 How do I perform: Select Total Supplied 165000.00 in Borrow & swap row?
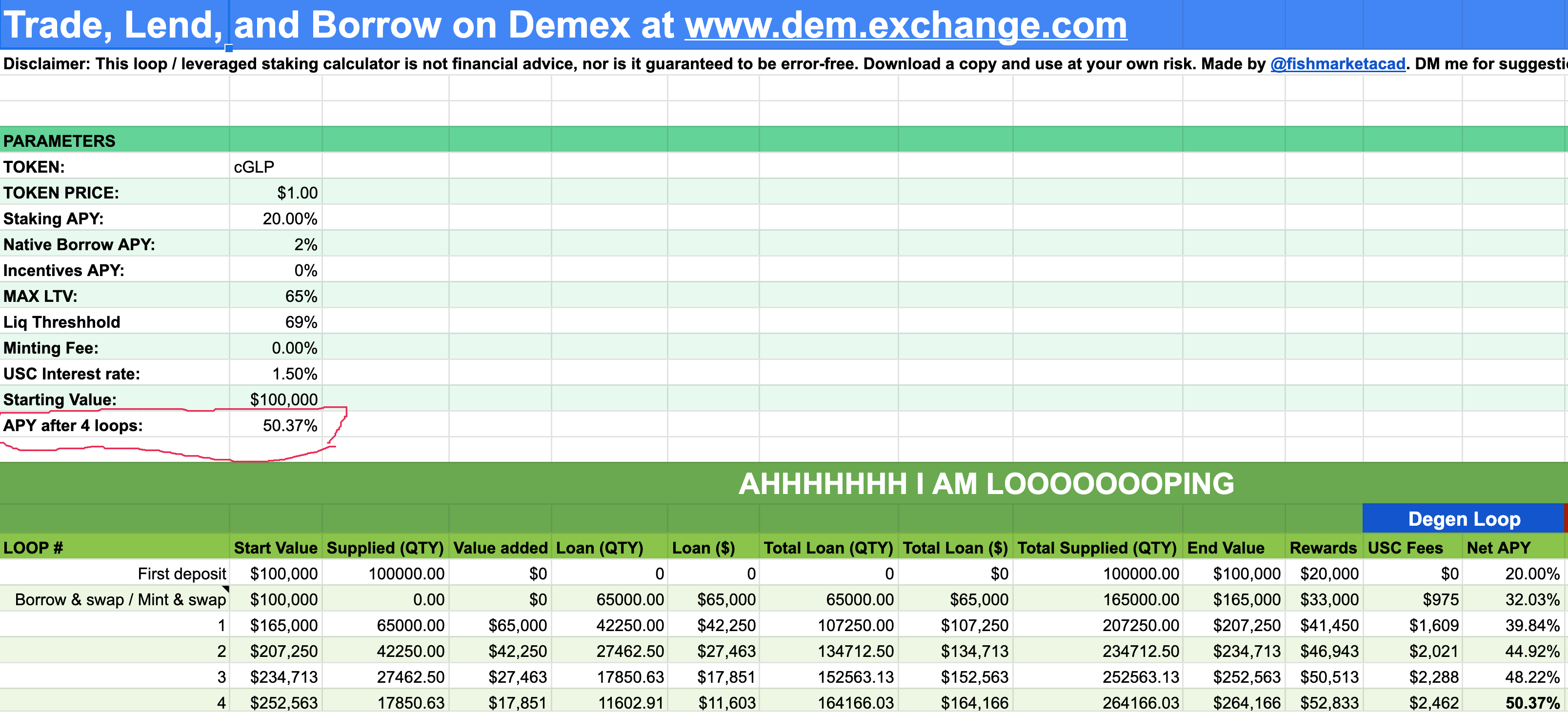point(1098,599)
